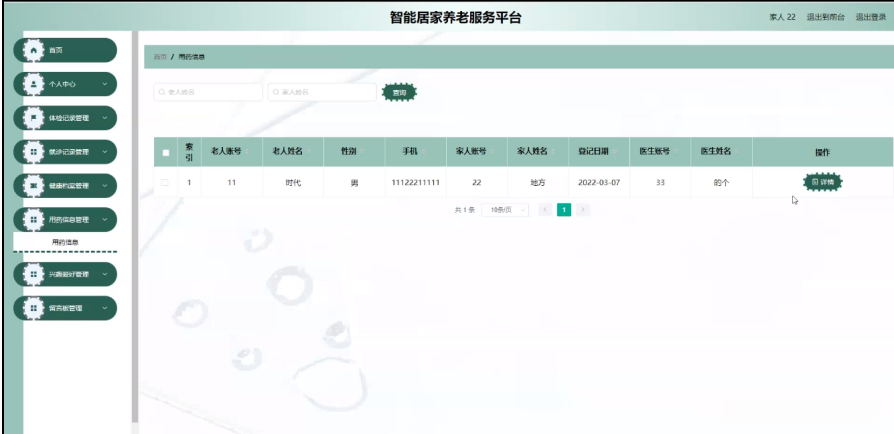The width and height of the screenshot is (894, 434).
Task: Sort by 老人姓名 column arrows
Action: 308,152
